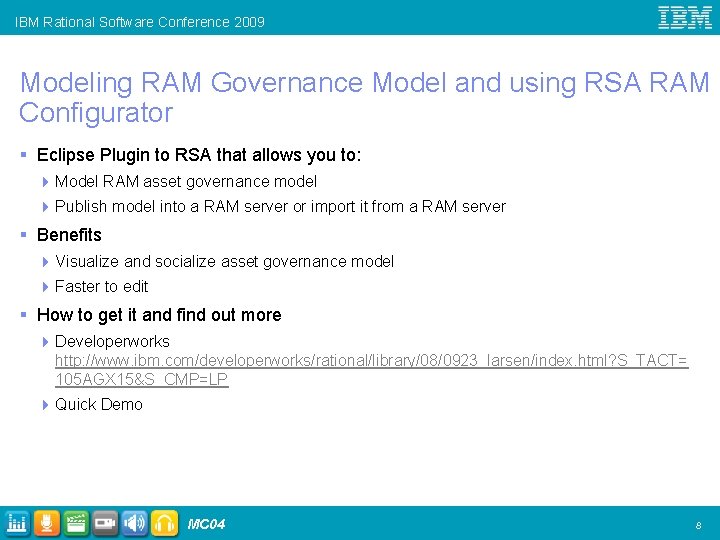The image size is (720, 540).
Task: Click the yellow headphones icon
Action: (x=164, y=523)
